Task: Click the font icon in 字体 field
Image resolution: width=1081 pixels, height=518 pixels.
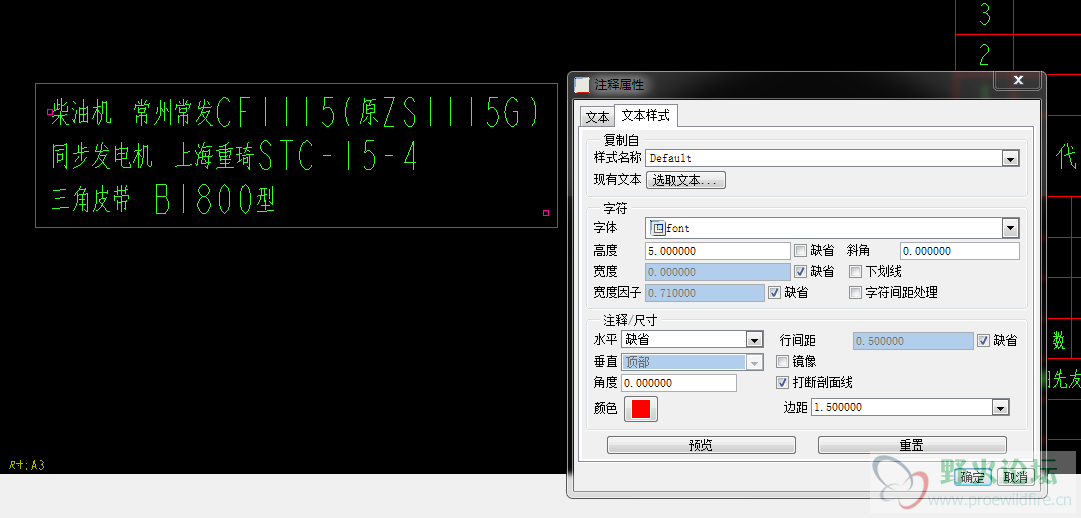Action: tap(657, 228)
